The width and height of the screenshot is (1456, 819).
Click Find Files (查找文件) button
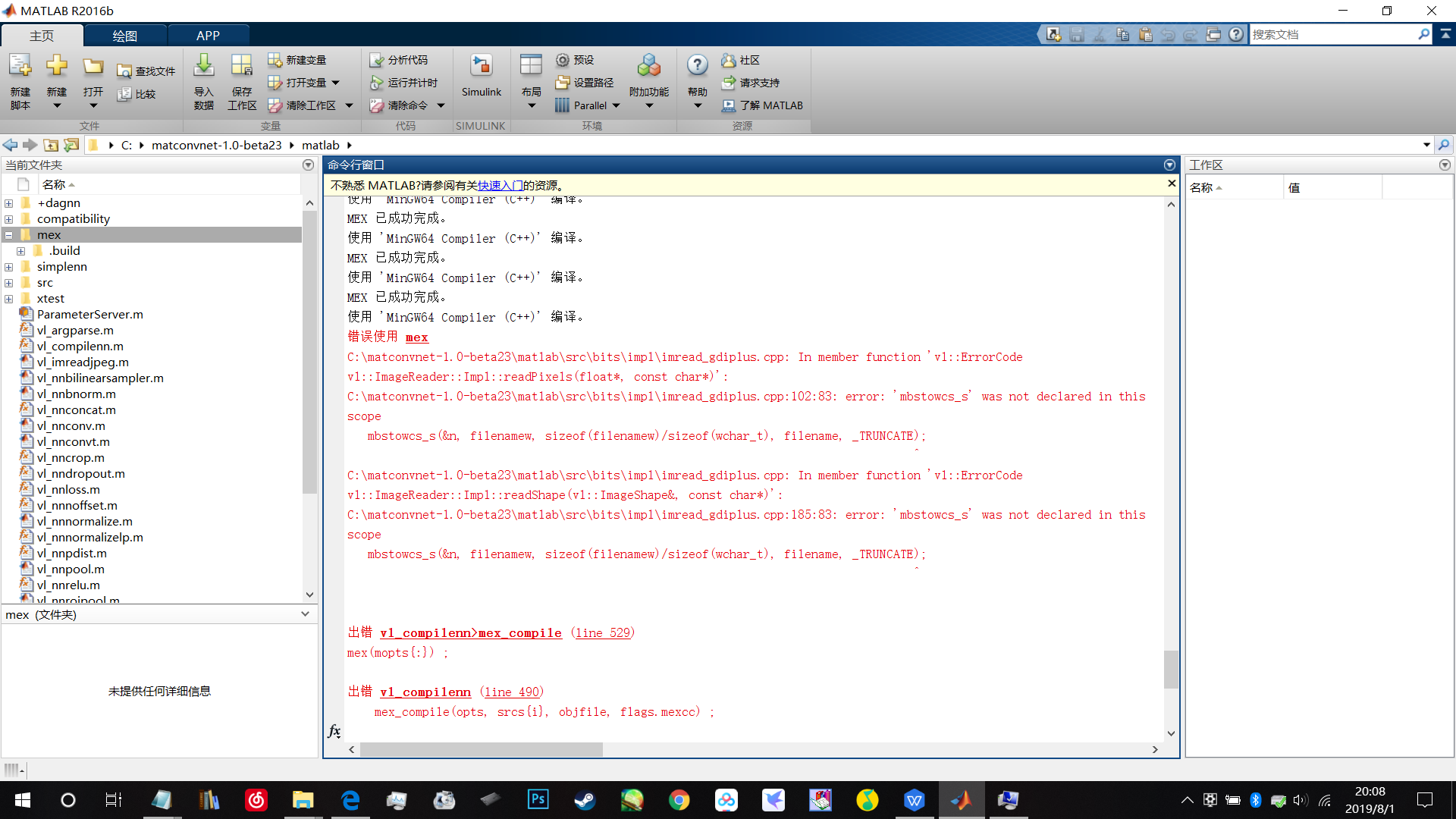[x=146, y=71]
